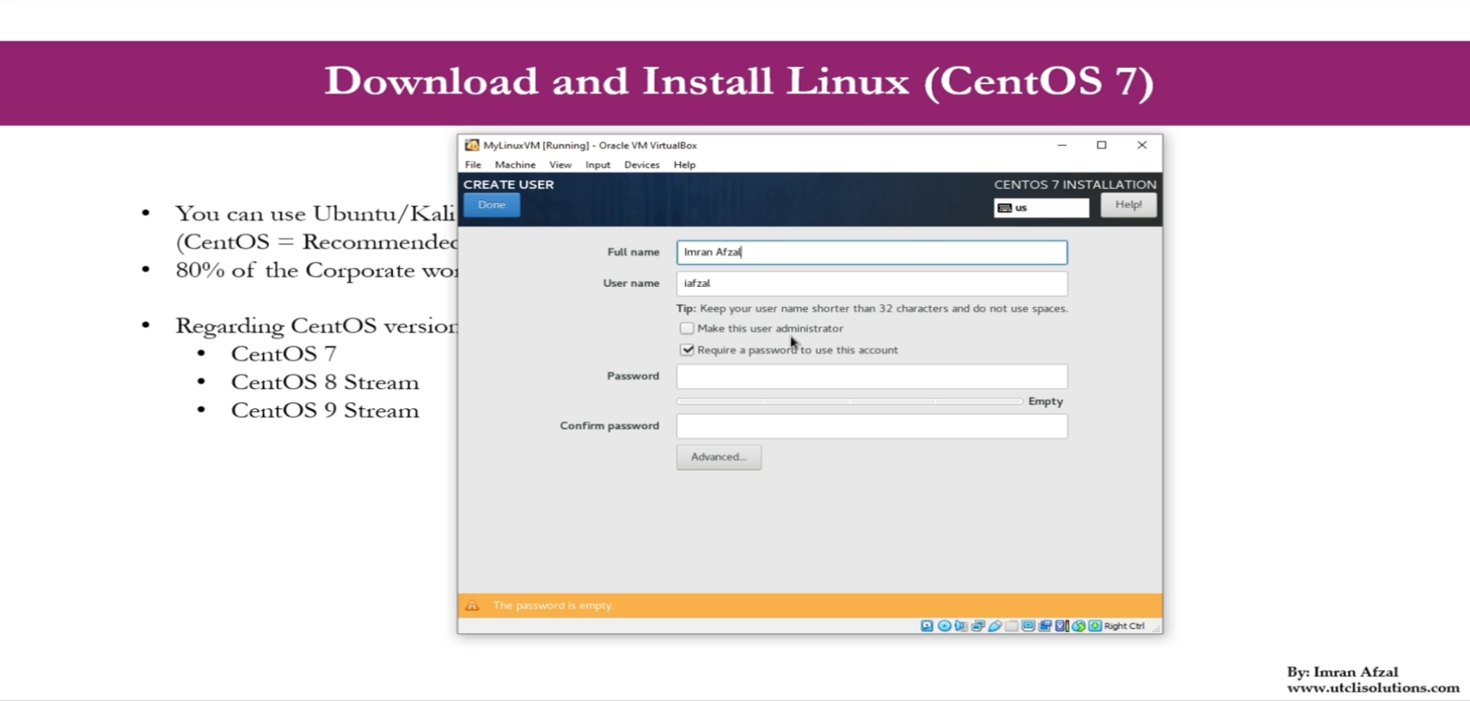Click the 'Tip: Keep your user name shorter' text
1470x701 pixels.
point(872,309)
